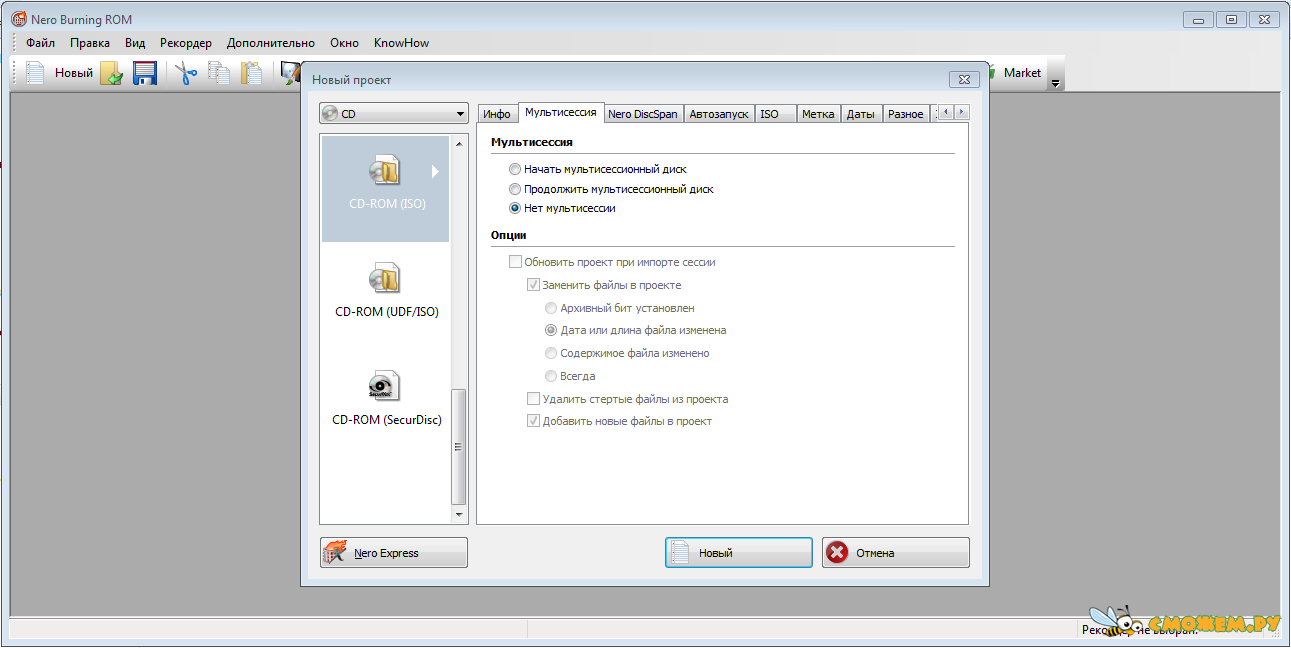Image resolution: width=1291 pixels, height=648 pixels.
Task: Click the Отмена cancel button
Action: point(896,553)
